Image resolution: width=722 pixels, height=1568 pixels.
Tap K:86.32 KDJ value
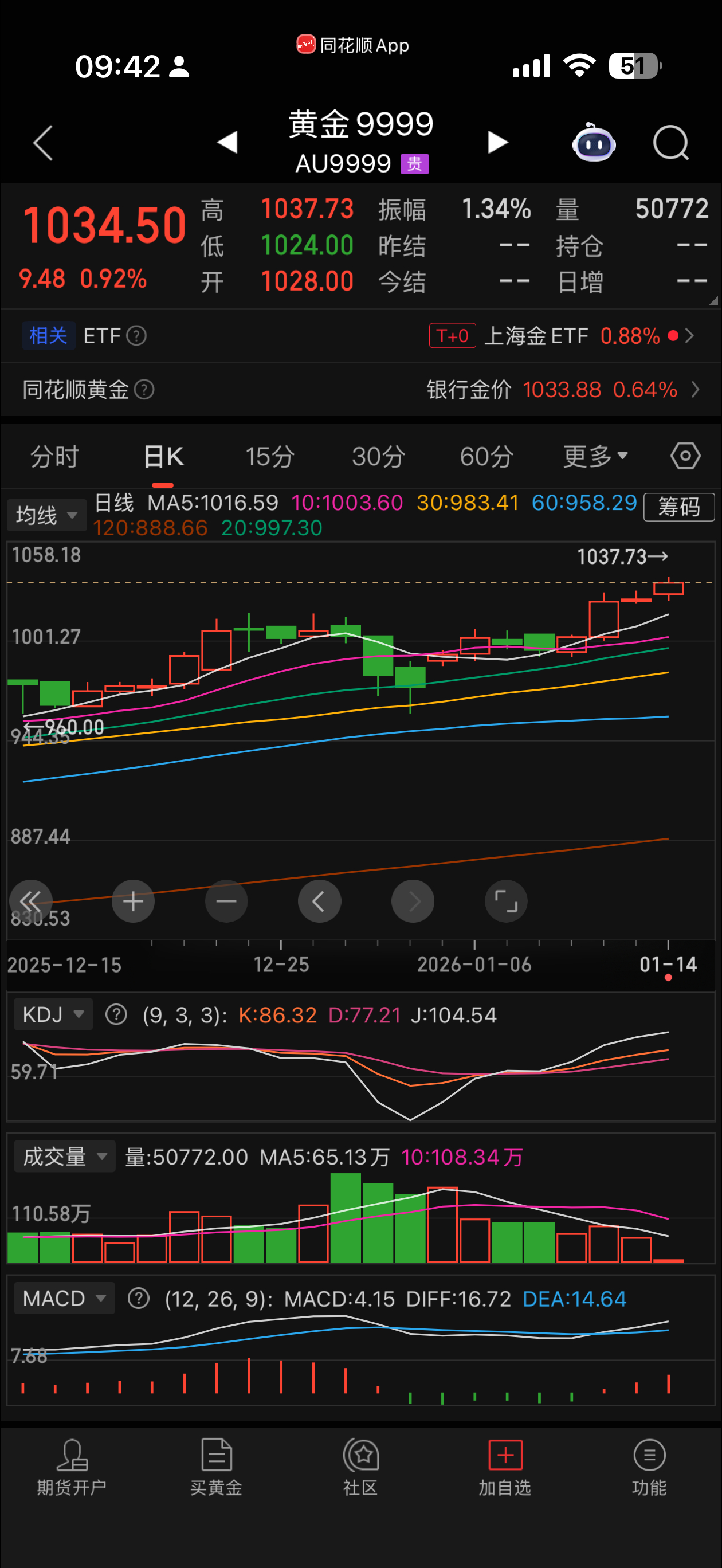[277, 1015]
